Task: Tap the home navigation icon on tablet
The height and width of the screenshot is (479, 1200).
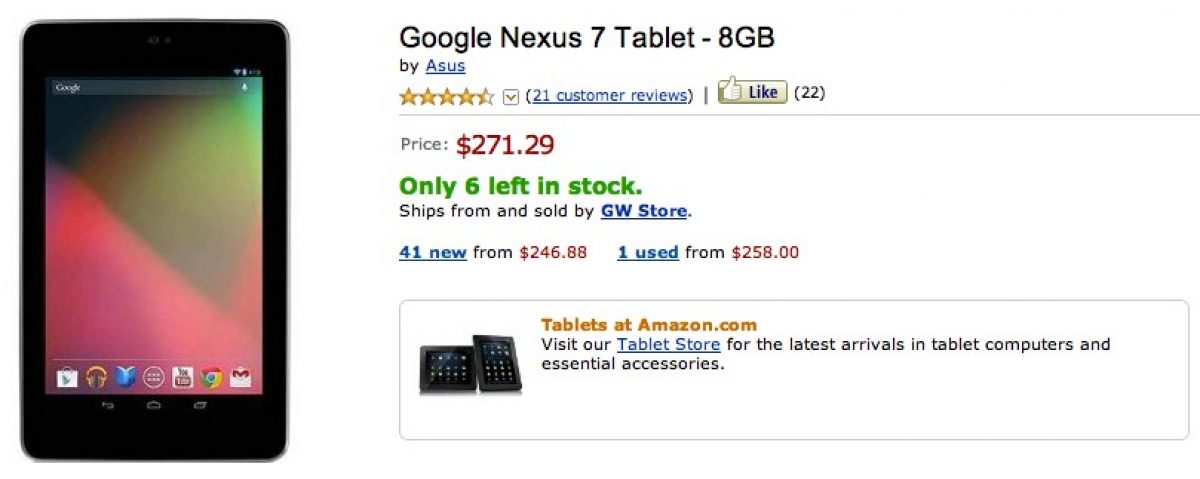Action: point(153,406)
